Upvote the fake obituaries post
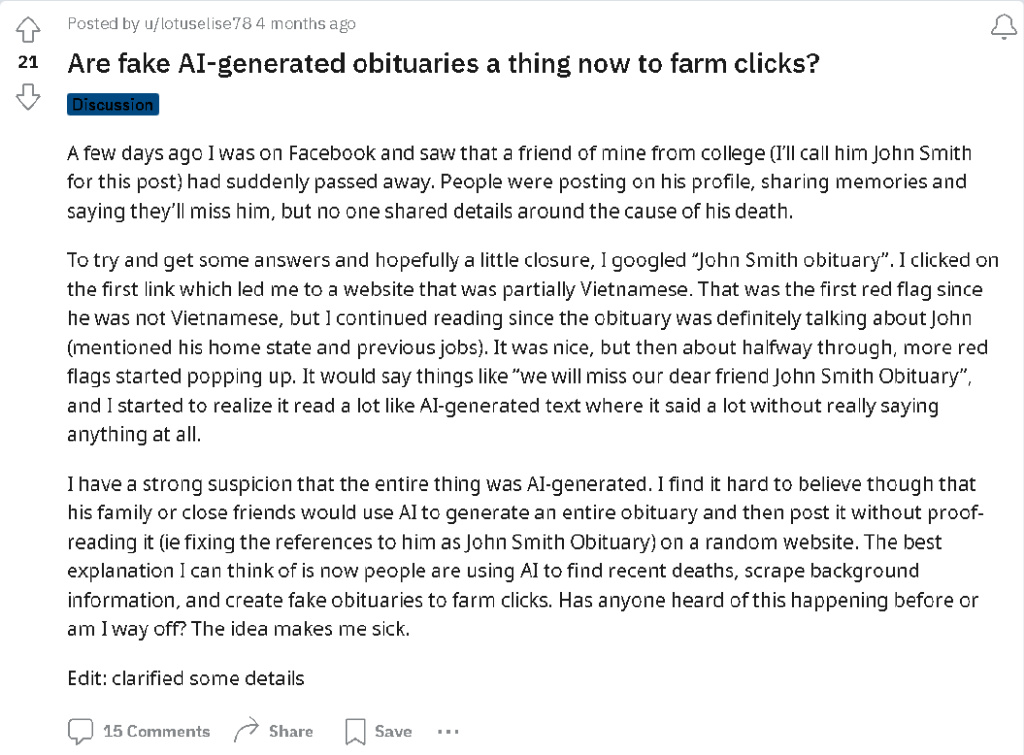Screen dimensions: 1024x755 point(27,29)
